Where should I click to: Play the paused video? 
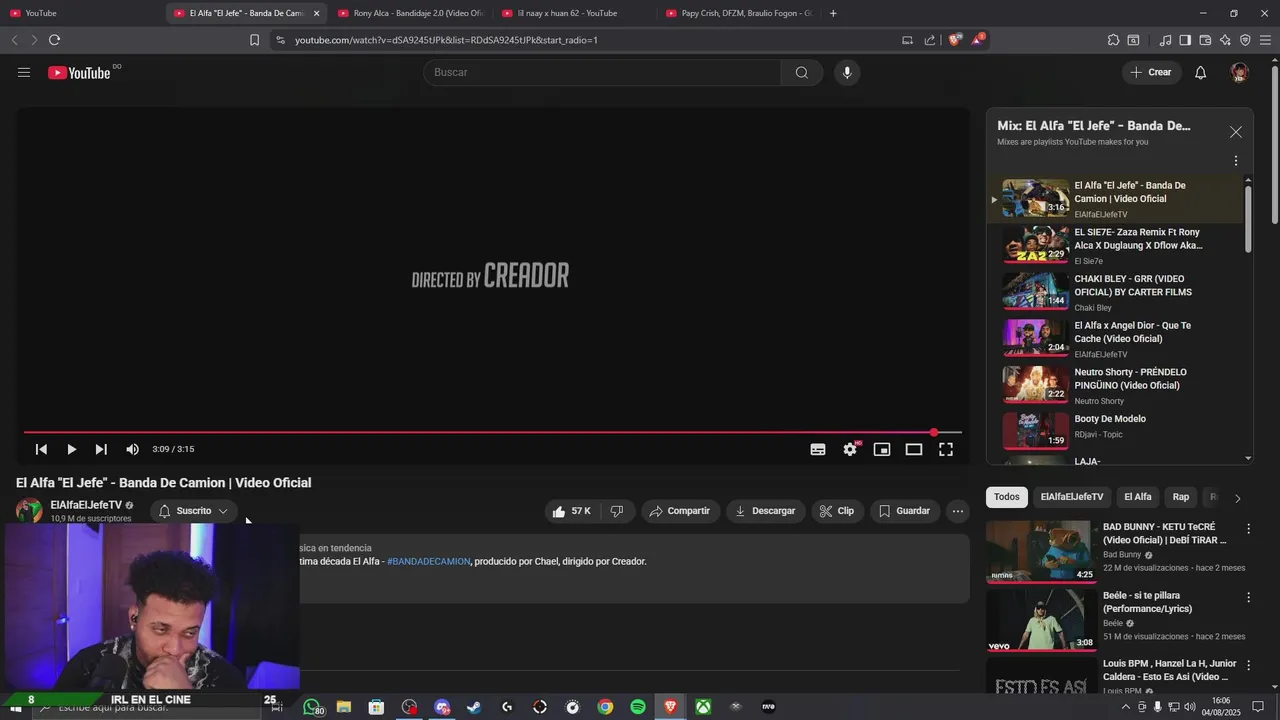[71, 449]
